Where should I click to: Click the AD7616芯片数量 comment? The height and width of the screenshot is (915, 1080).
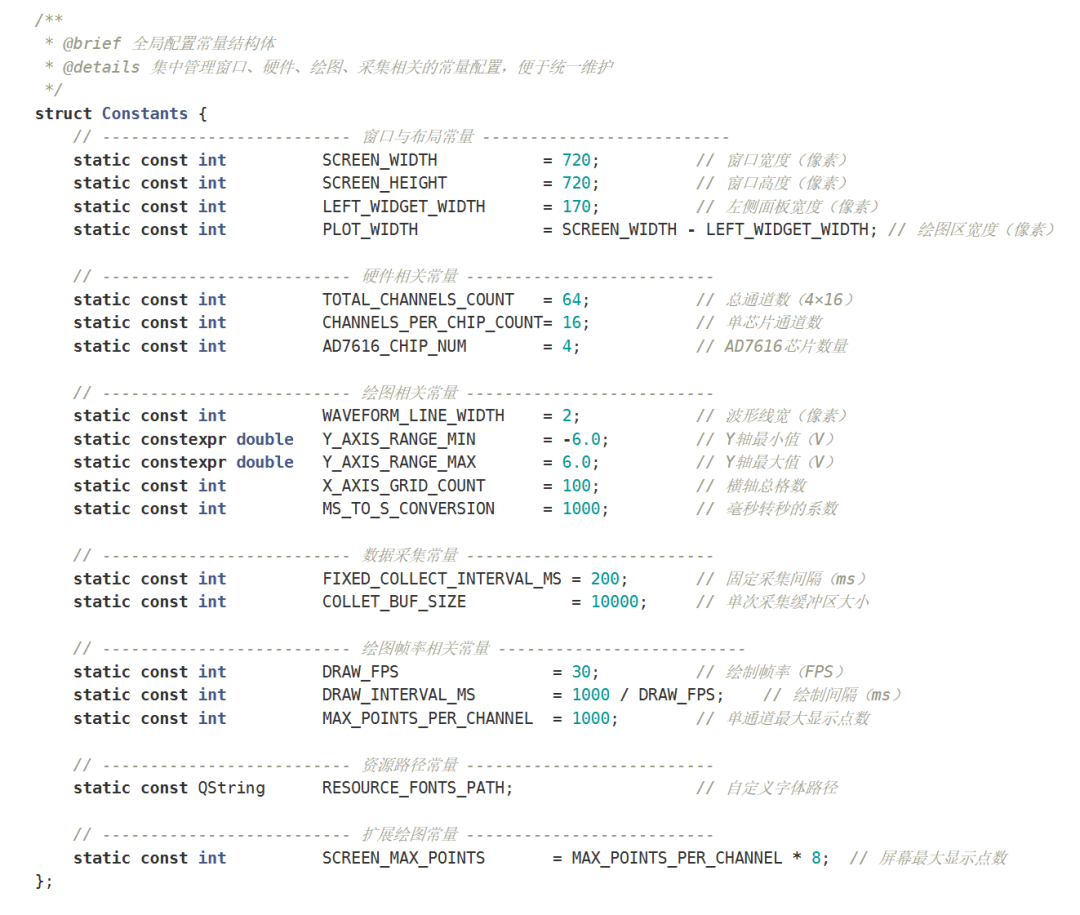786,347
